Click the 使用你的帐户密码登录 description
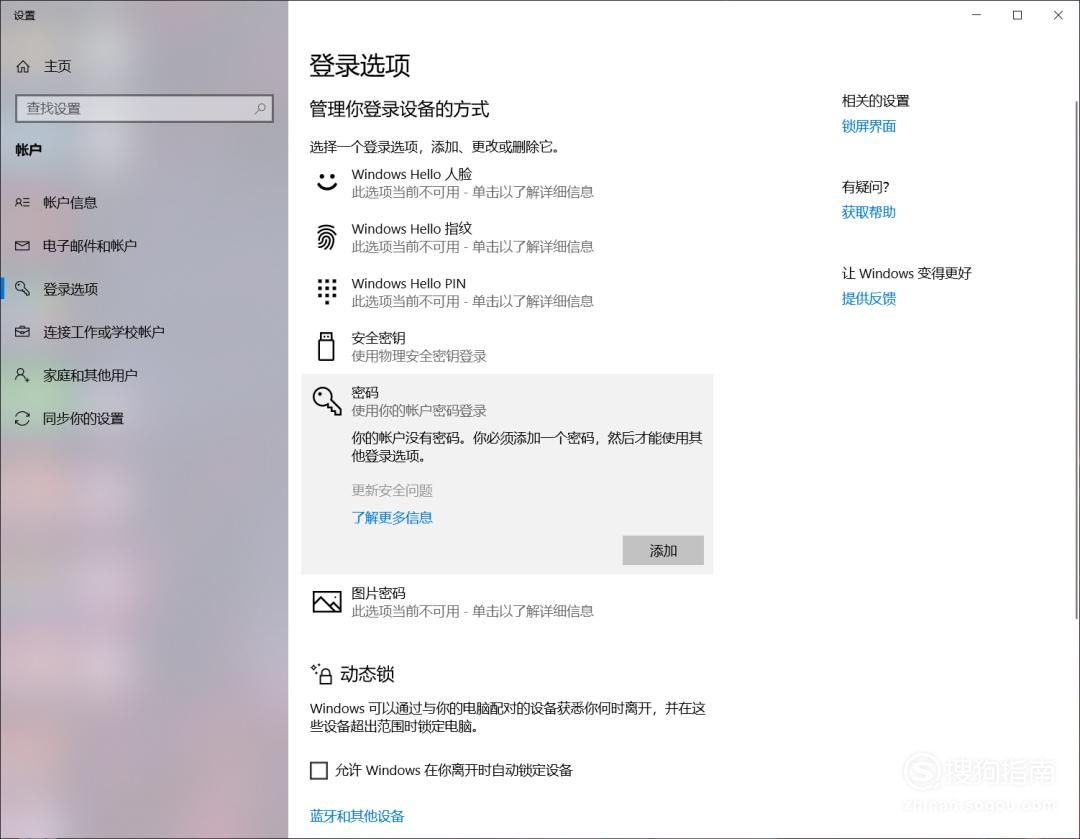Image resolution: width=1080 pixels, height=839 pixels. 419,411
